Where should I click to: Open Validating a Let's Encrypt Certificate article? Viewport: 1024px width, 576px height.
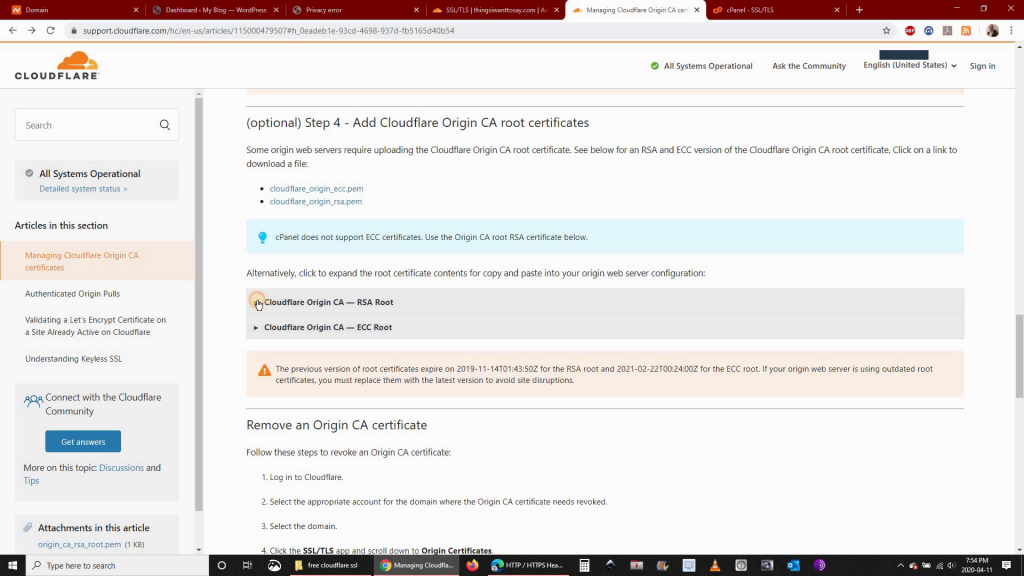(x=95, y=326)
